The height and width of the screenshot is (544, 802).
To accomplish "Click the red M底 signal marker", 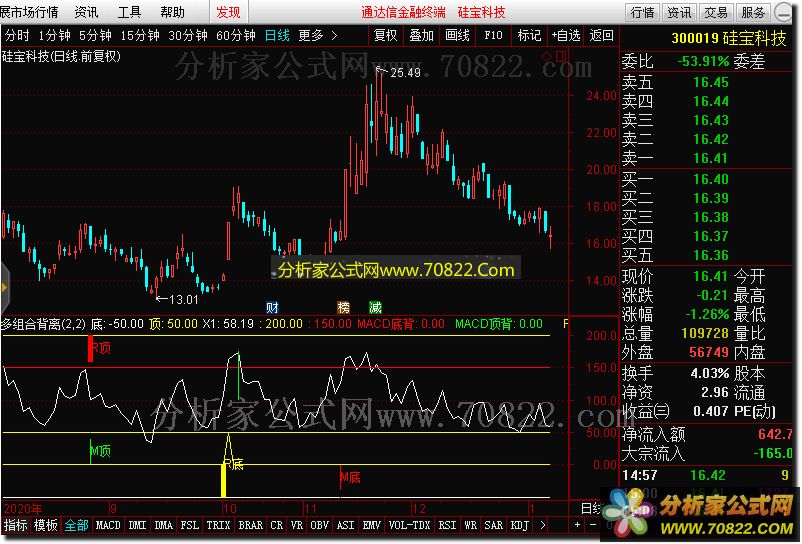I will point(350,478).
